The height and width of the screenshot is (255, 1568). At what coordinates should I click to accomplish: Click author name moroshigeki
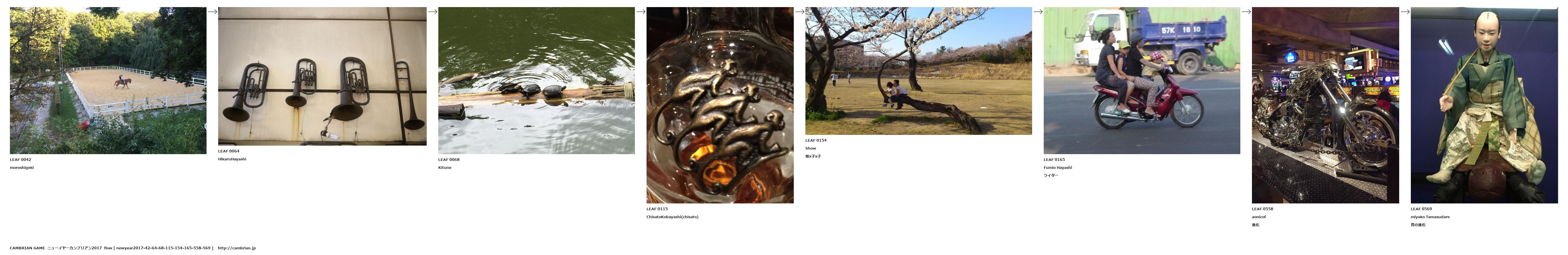[x=22, y=167]
